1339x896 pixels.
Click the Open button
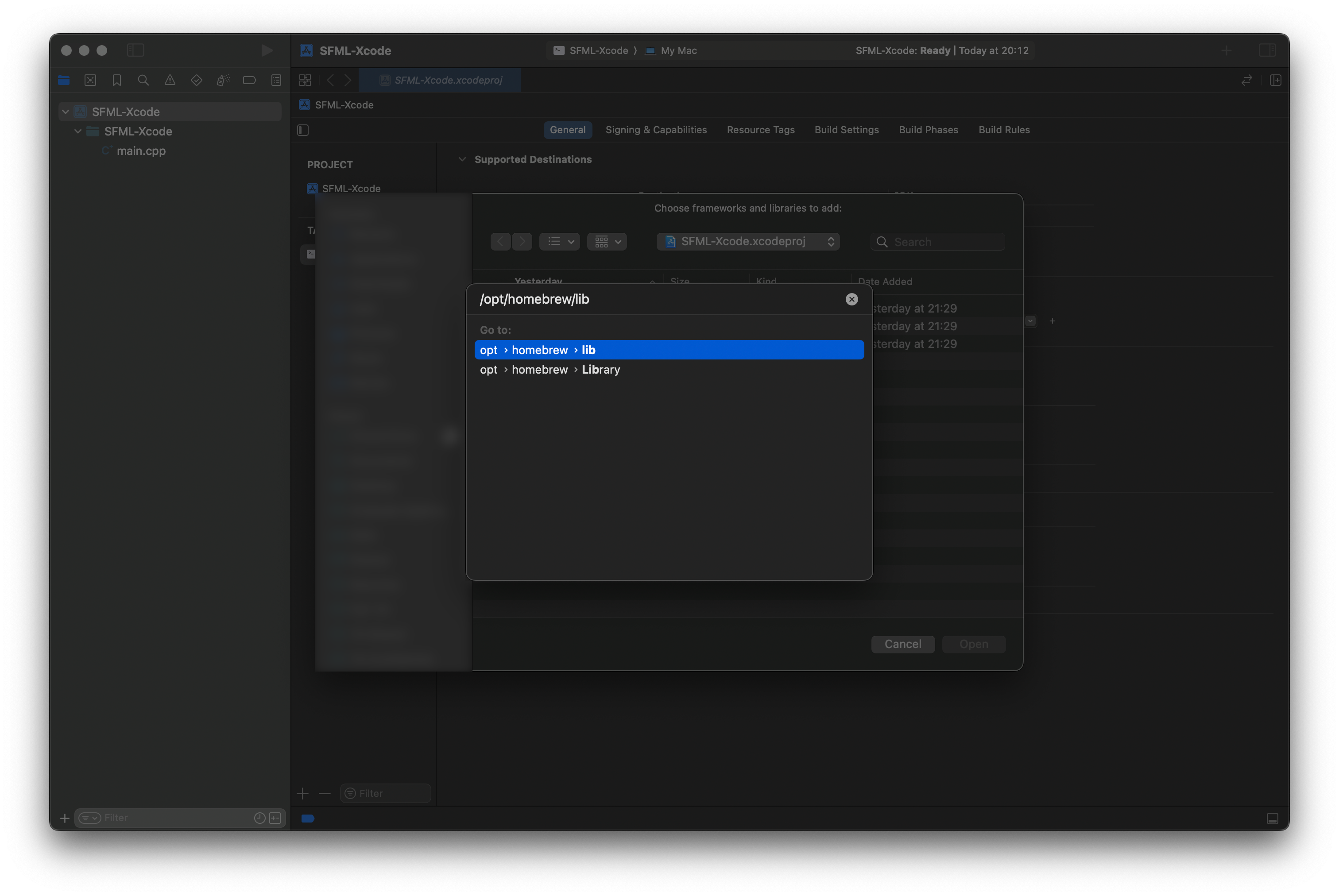point(973,644)
